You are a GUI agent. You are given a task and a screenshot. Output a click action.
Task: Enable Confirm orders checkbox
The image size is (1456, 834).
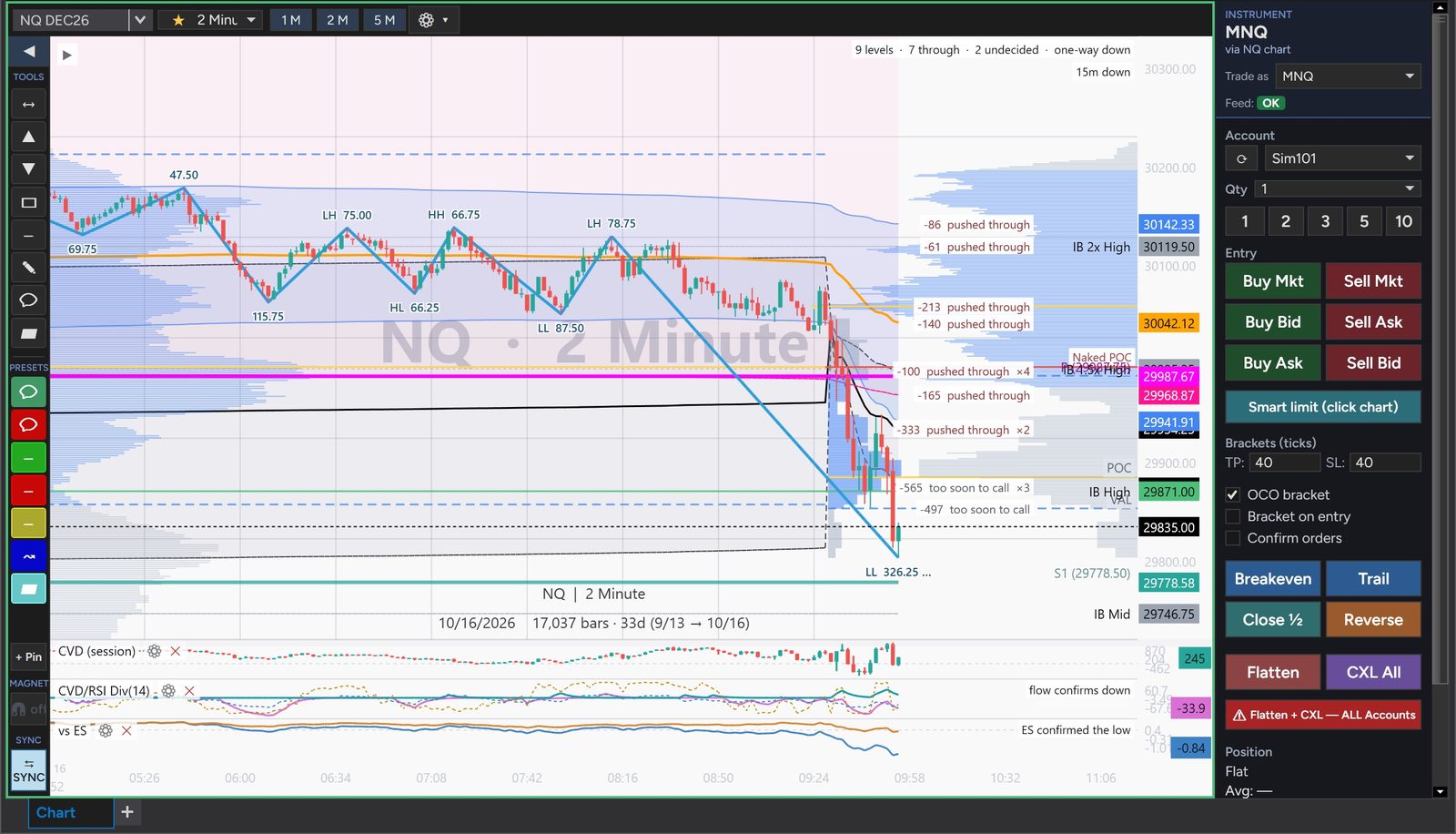pos(1232,538)
